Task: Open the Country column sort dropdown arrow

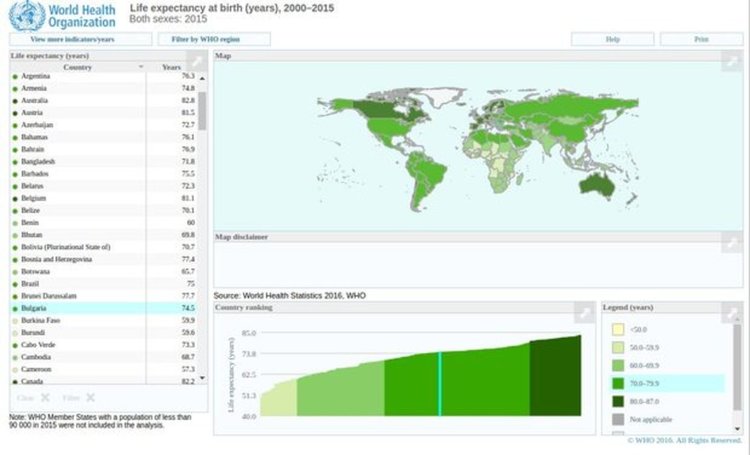Action: tap(141, 67)
